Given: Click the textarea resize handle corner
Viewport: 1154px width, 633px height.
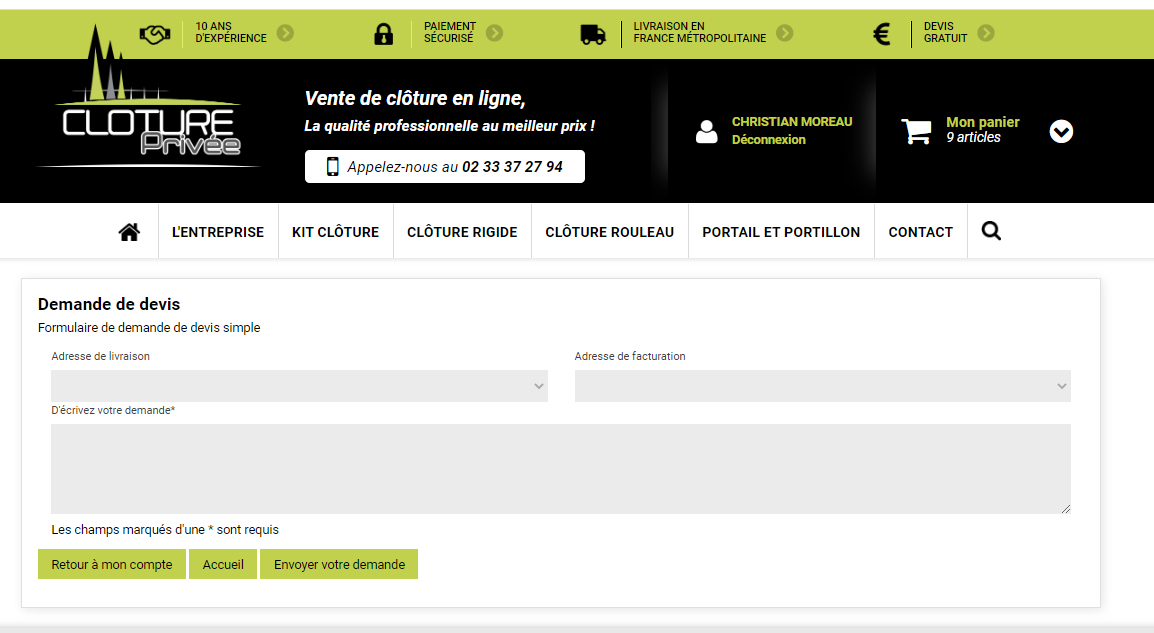Looking at the screenshot, I should pos(1066,509).
